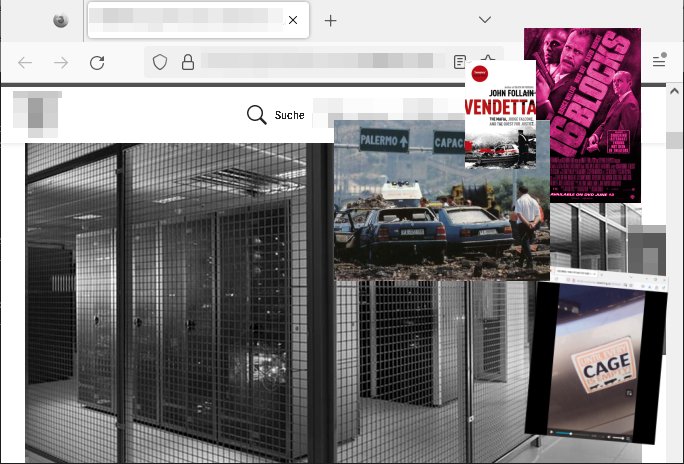Toggle reader view in address bar
Viewport: 684px width, 464px height.
(459, 62)
